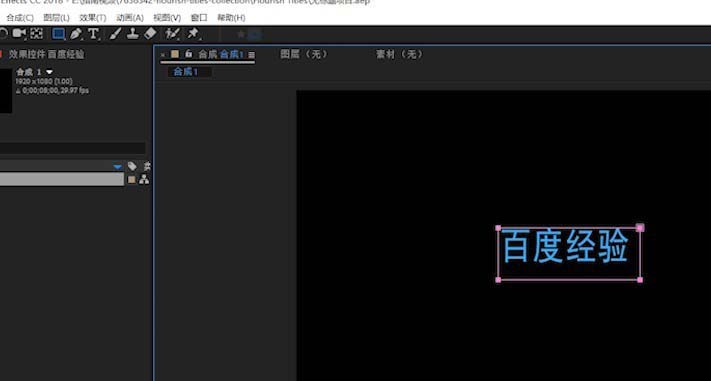
Task: Click the project search input field
Action: tap(73, 148)
